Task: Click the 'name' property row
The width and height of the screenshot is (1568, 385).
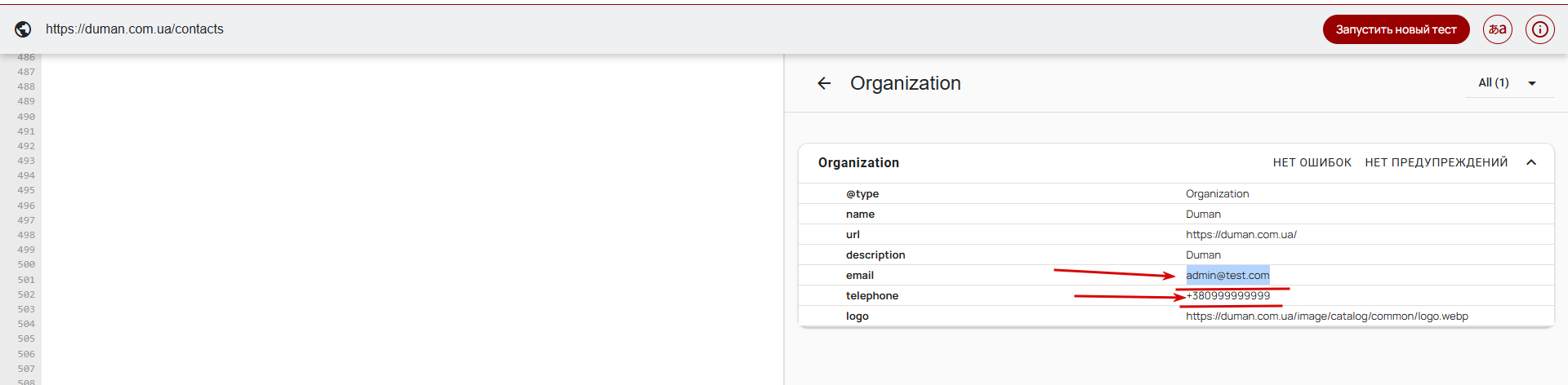Action: 860,215
